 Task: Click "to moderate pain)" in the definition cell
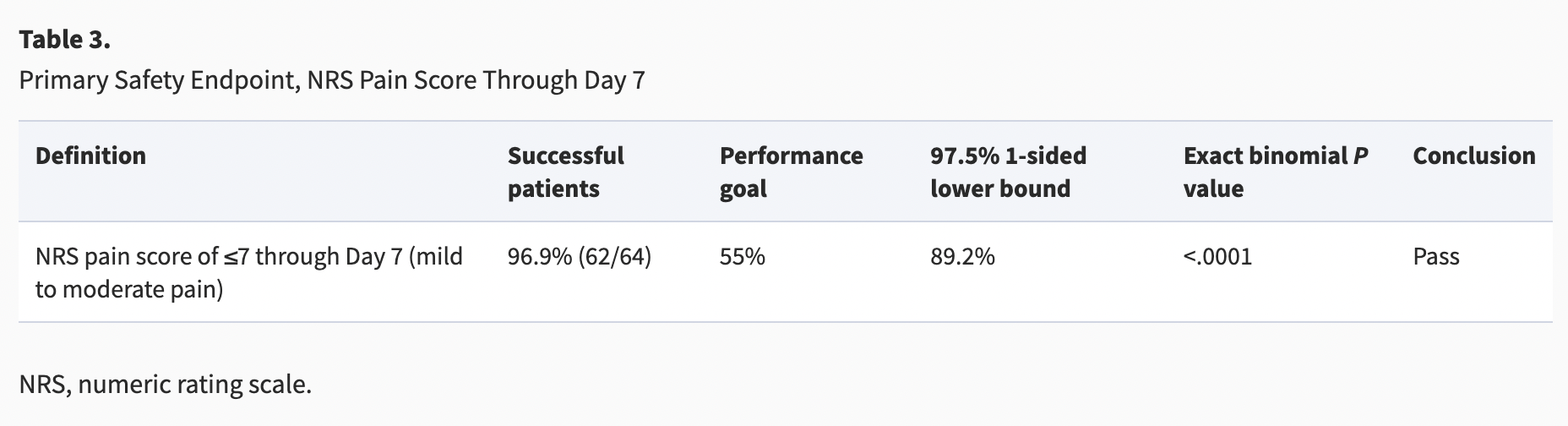[x=128, y=289]
